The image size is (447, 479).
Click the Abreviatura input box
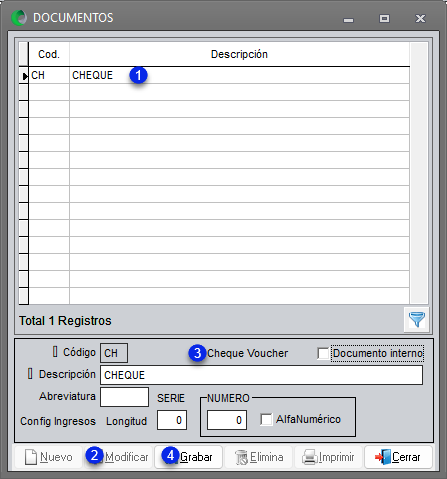click(124, 397)
